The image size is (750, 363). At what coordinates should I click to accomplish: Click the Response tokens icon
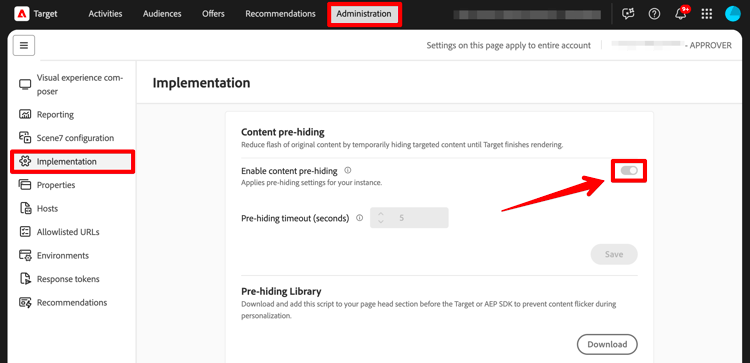pyautogui.click(x=24, y=279)
